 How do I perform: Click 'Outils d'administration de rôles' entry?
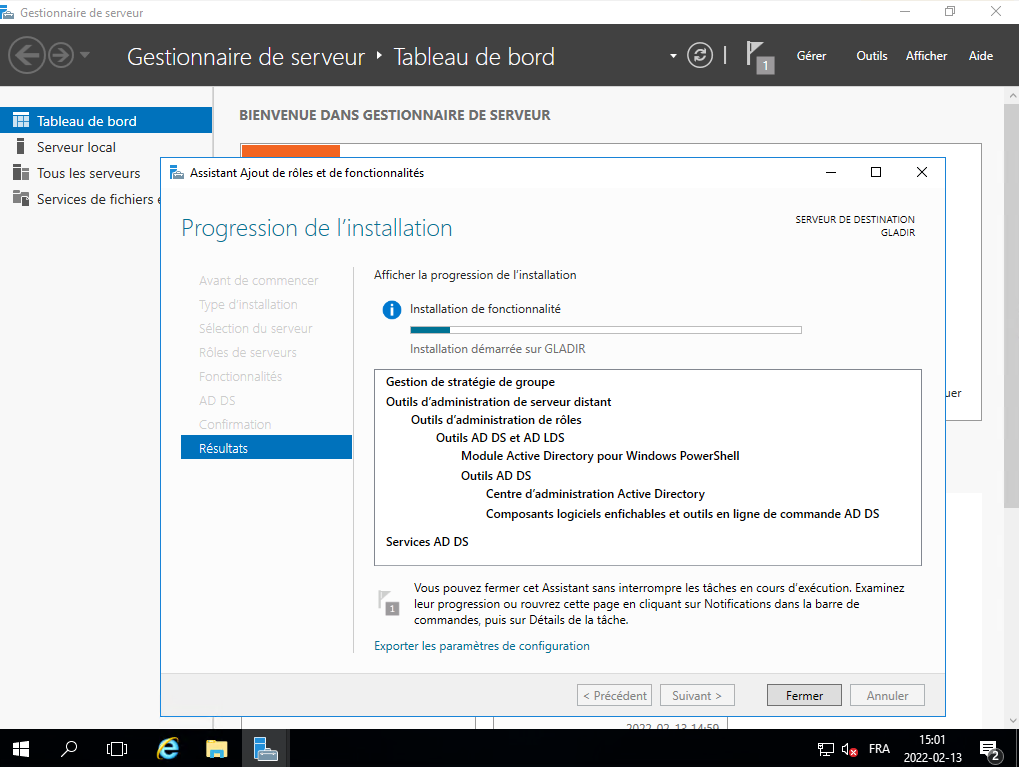[x=496, y=420]
